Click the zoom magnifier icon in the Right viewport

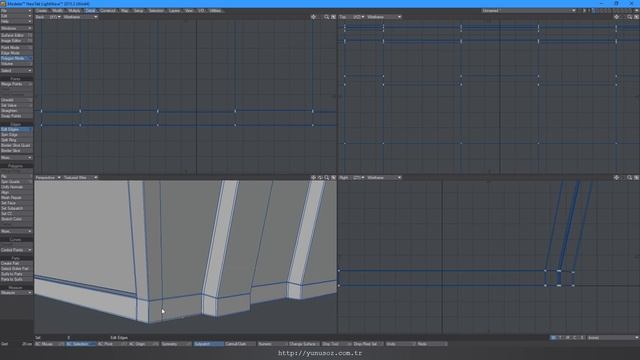tap(630, 178)
